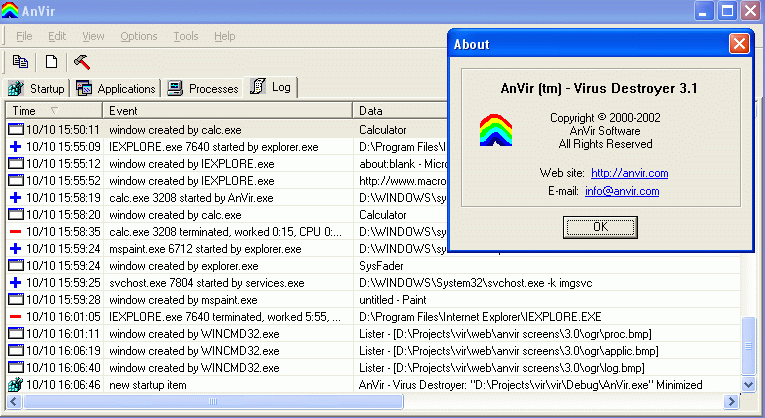765x418 pixels.
Task: Click window icon of mspaint.exe window row
Action: click(x=16, y=299)
